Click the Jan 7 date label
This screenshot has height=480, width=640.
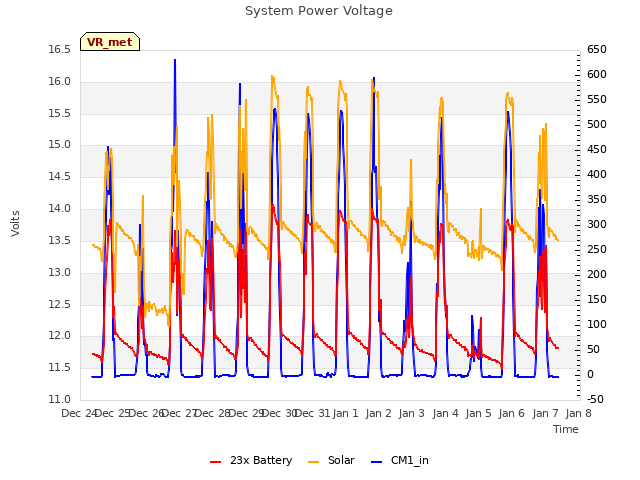pos(545,413)
